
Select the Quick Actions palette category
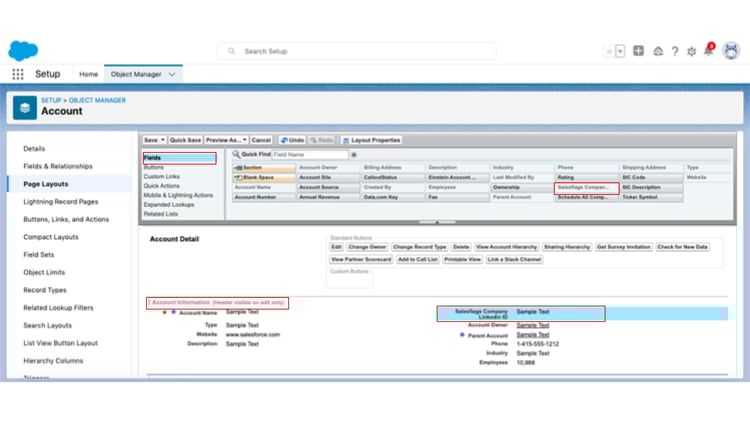[162, 186]
